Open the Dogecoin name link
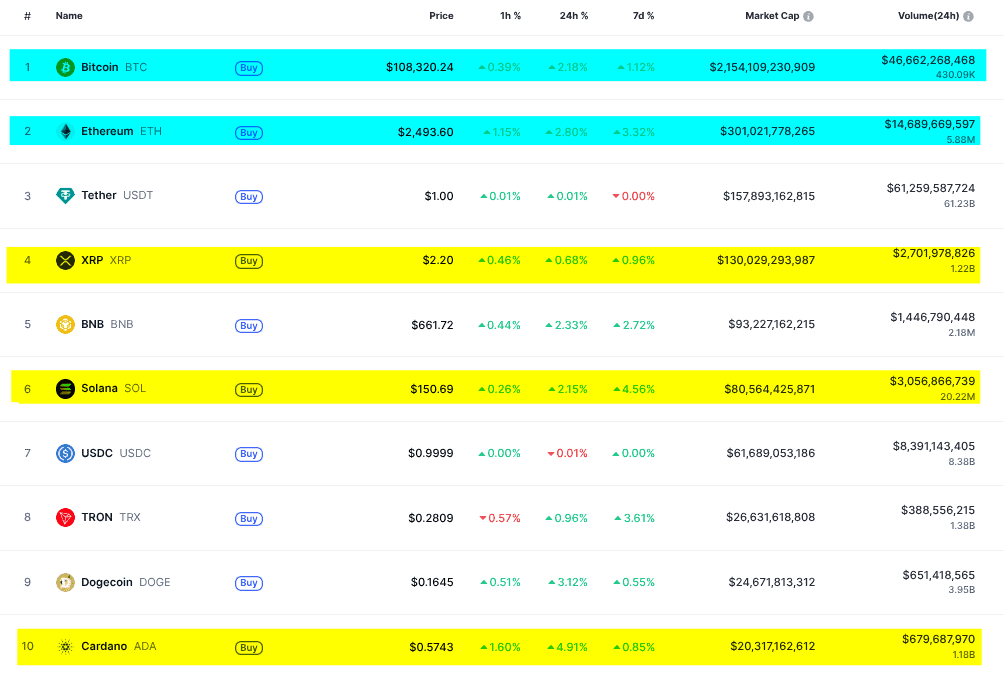 pyautogui.click(x=107, y=582)
